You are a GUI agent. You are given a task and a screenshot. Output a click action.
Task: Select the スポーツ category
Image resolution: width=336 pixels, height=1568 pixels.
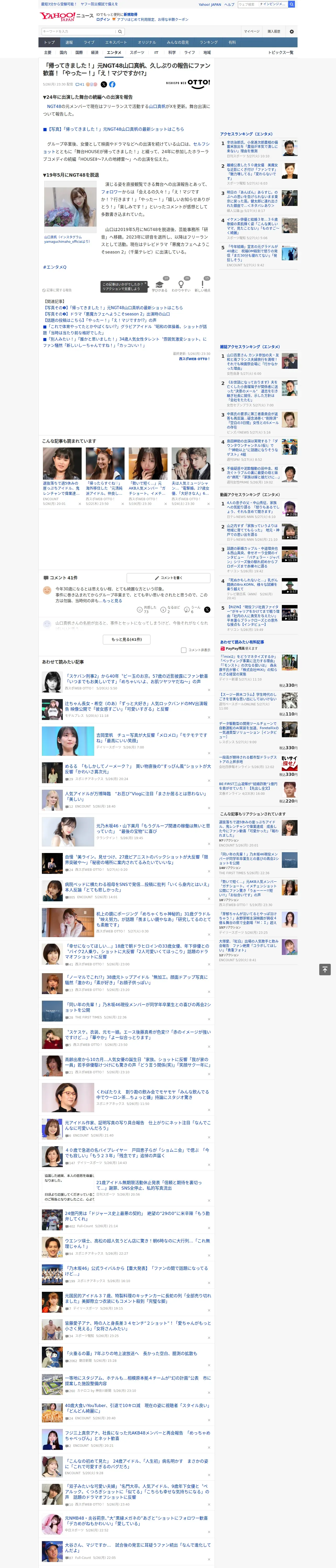tap(137, 52)
